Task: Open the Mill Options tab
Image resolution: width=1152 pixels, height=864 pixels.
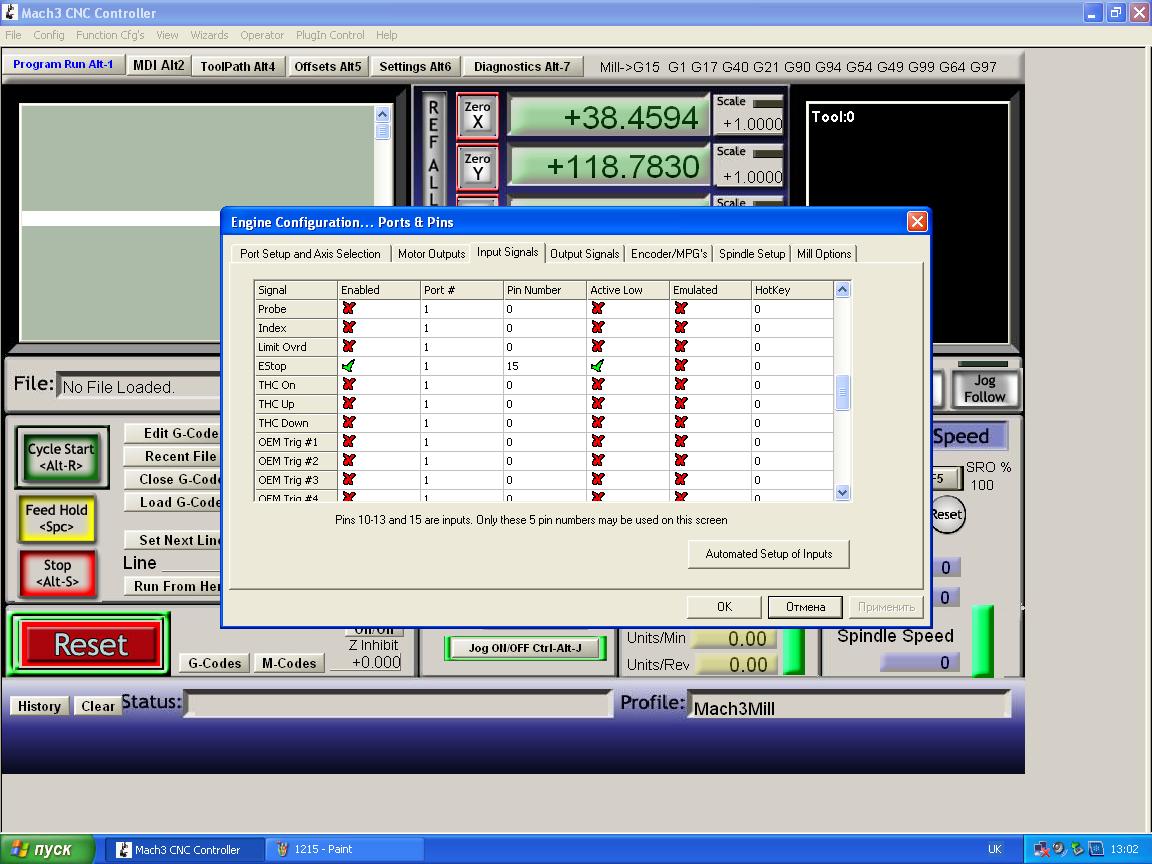Action: tap(824, 254)
